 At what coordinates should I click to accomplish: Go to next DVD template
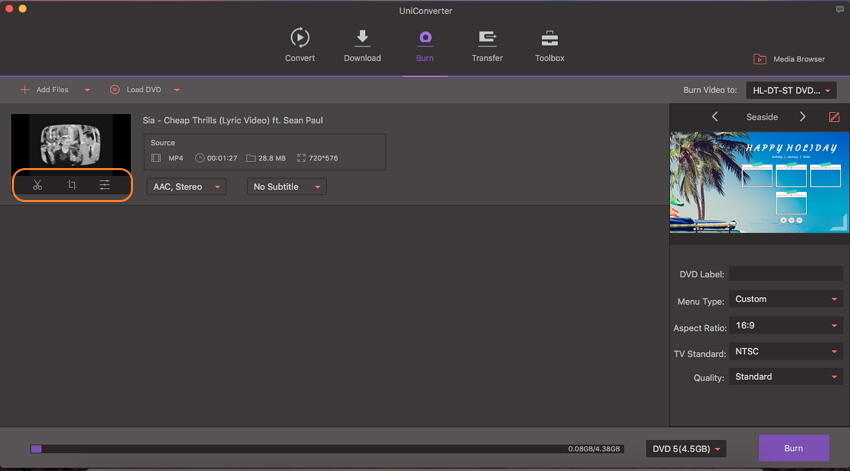click(x=803, y=117)
